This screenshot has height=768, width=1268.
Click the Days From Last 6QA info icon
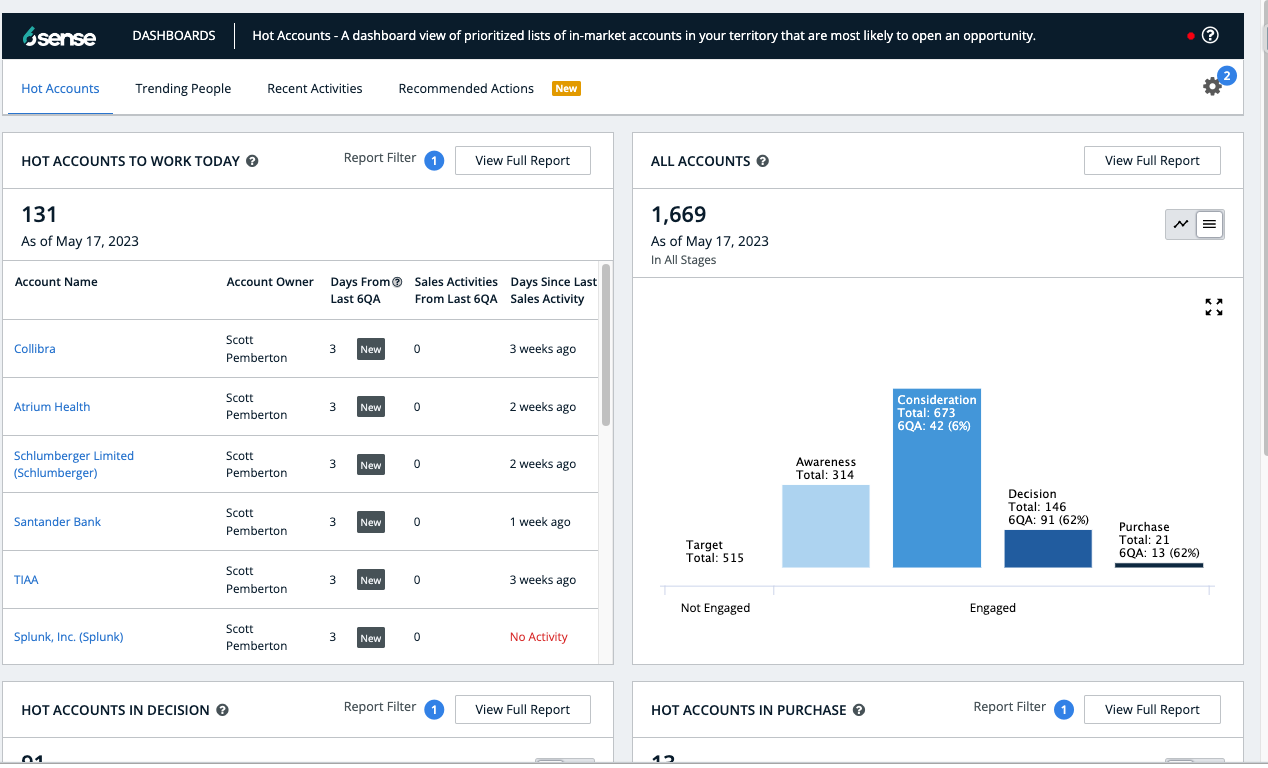(397, 282)
